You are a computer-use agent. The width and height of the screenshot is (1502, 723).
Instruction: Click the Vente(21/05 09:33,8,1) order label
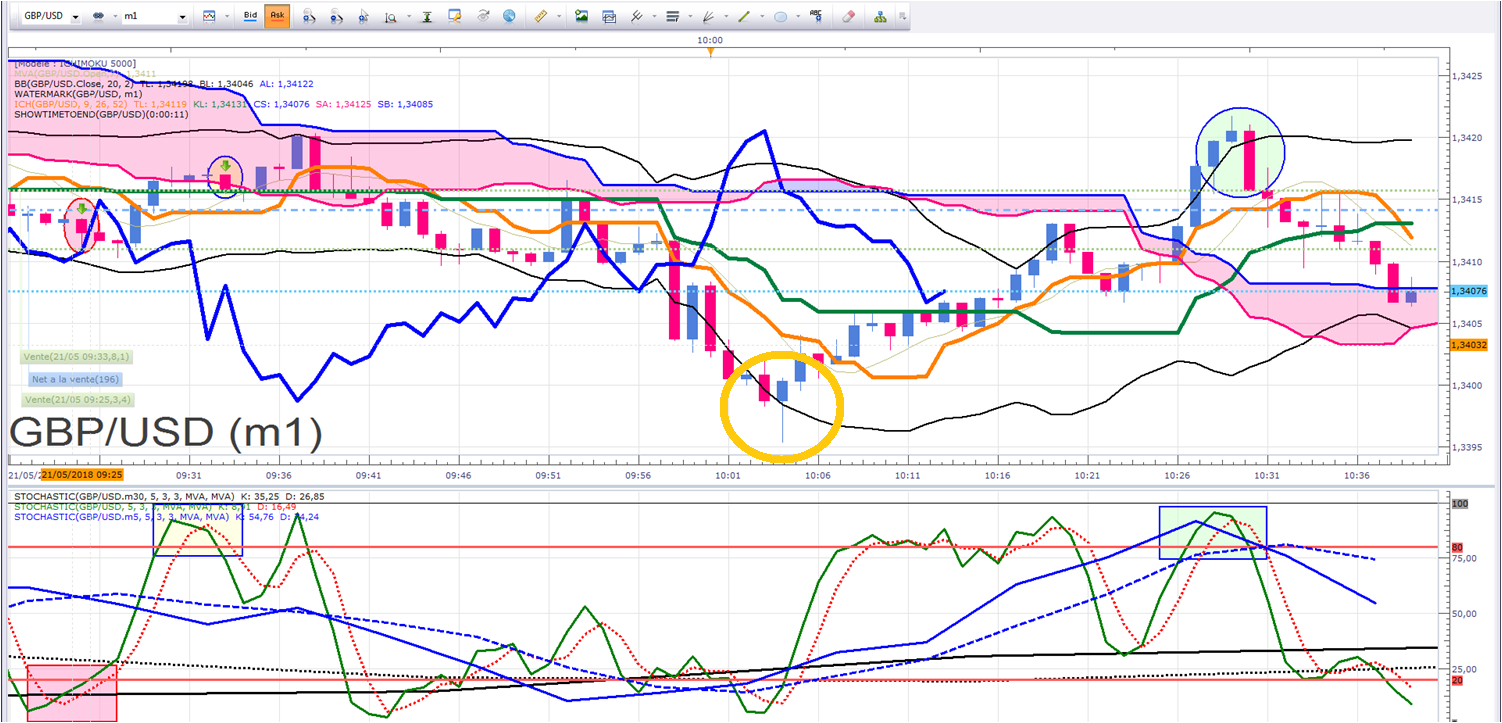(x=76, y=356)
